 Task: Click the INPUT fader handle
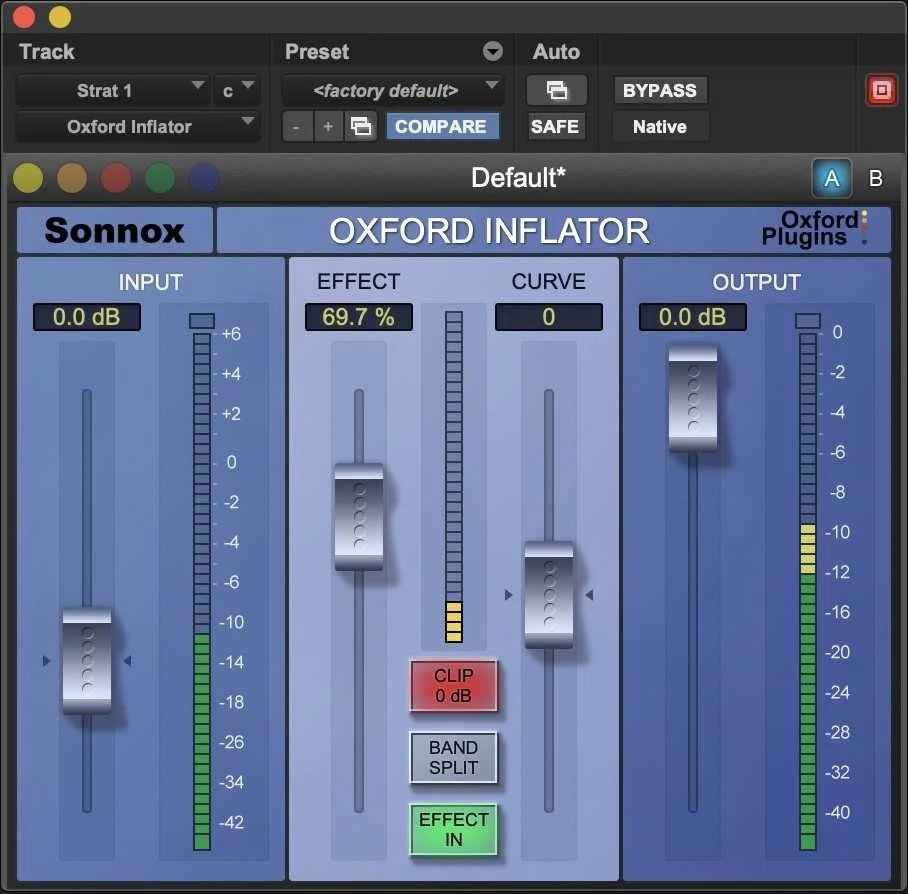[87, 661]
